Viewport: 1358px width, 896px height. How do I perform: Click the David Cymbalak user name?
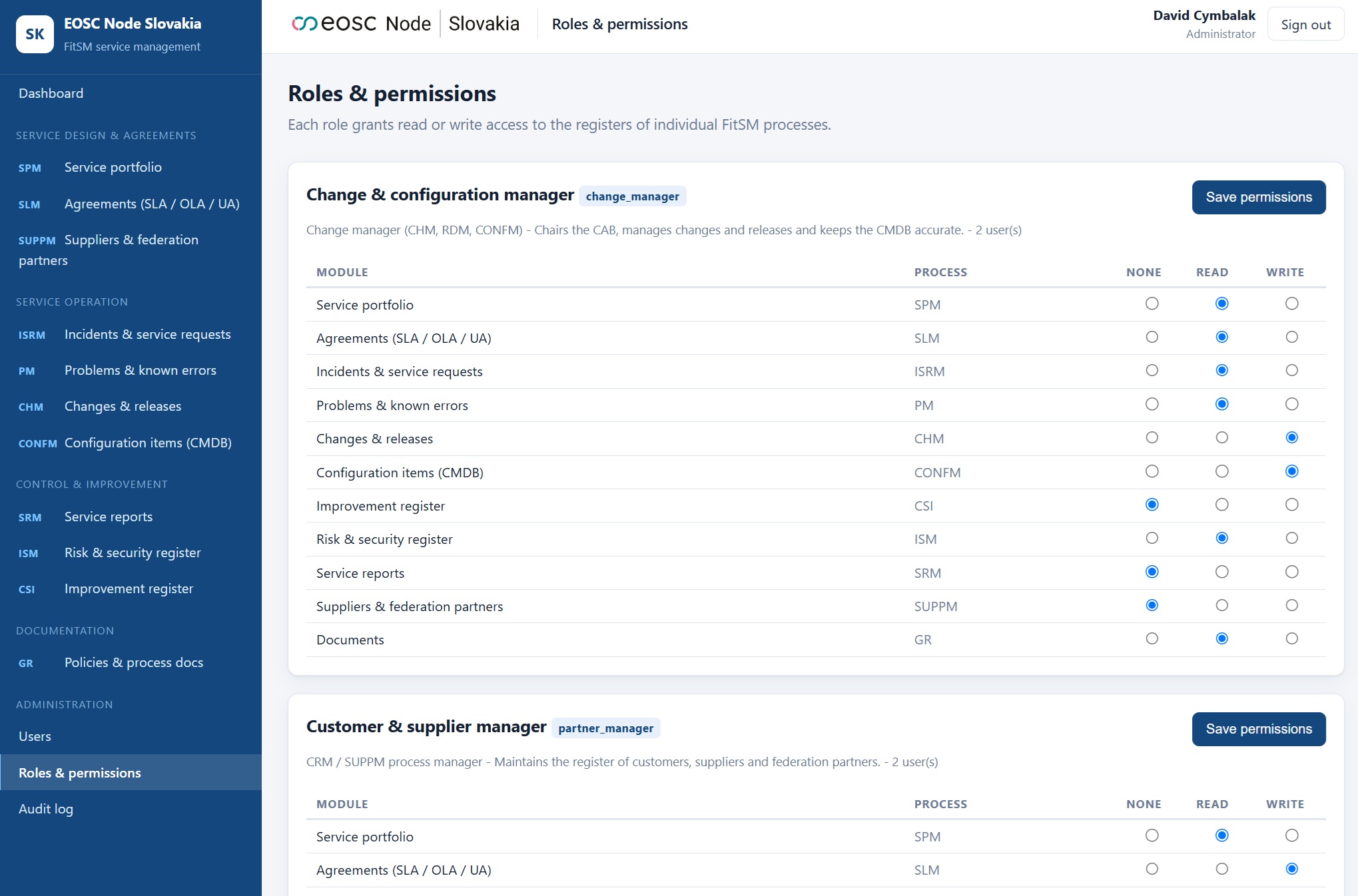(x=1203, y=15)
